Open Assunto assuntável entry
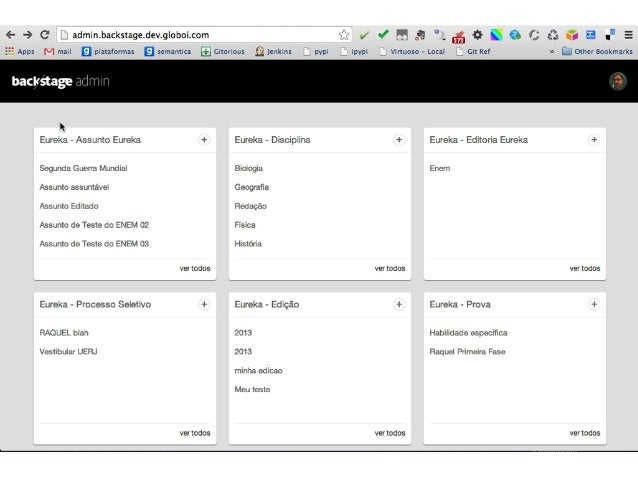638x479 pixels. pyautogui.click(x=74, y=187)
